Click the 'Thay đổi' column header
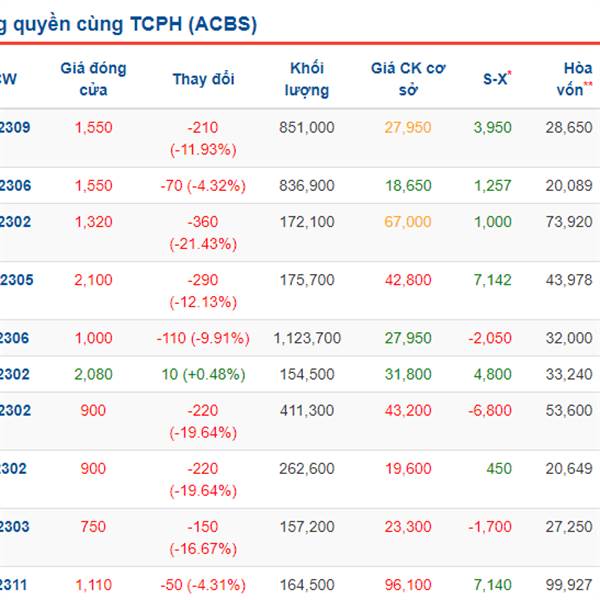This screenshot has height=600, width=600. pos(203,78)
